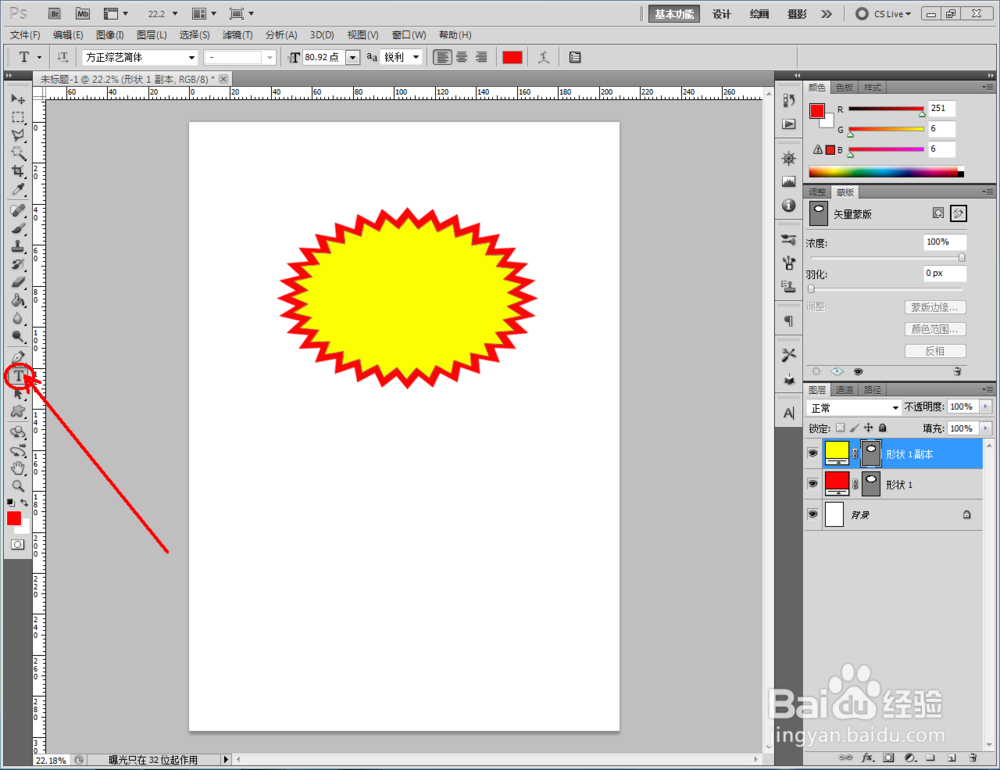Select the 形状 1 layer thumbnail
Image resolution: width=1000 pixels, height=770 pixels.
[837, 484]
